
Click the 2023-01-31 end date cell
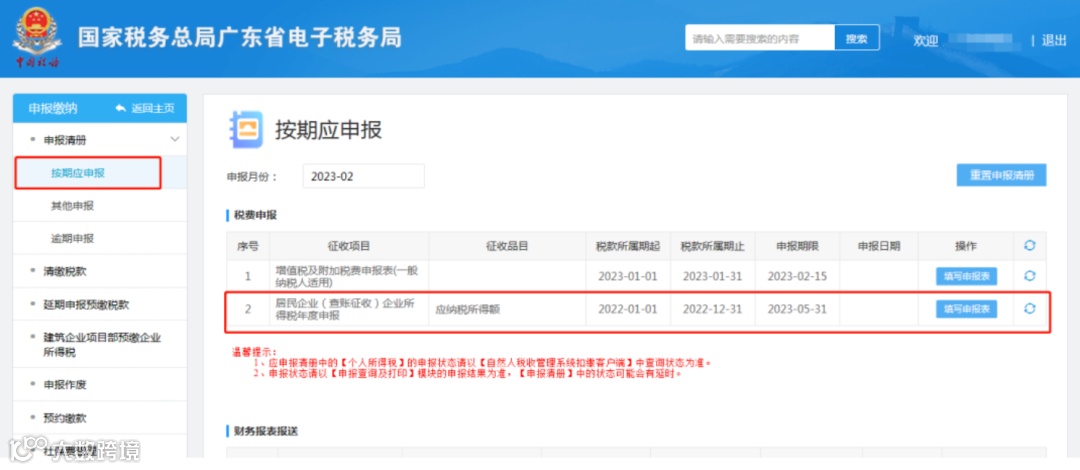coord(712,276)
